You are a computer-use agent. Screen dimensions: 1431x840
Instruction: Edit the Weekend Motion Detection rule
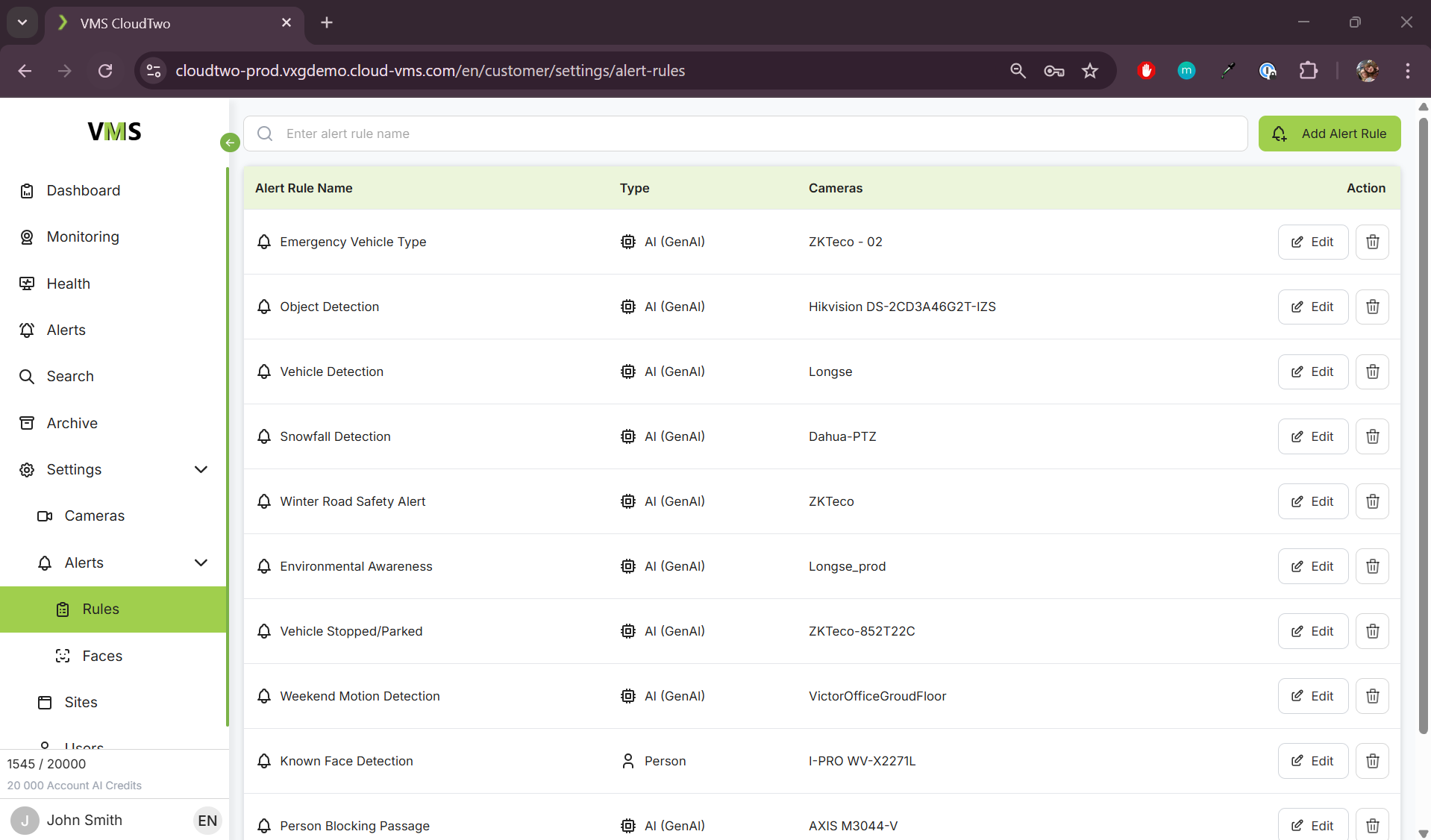point(1312,696)
